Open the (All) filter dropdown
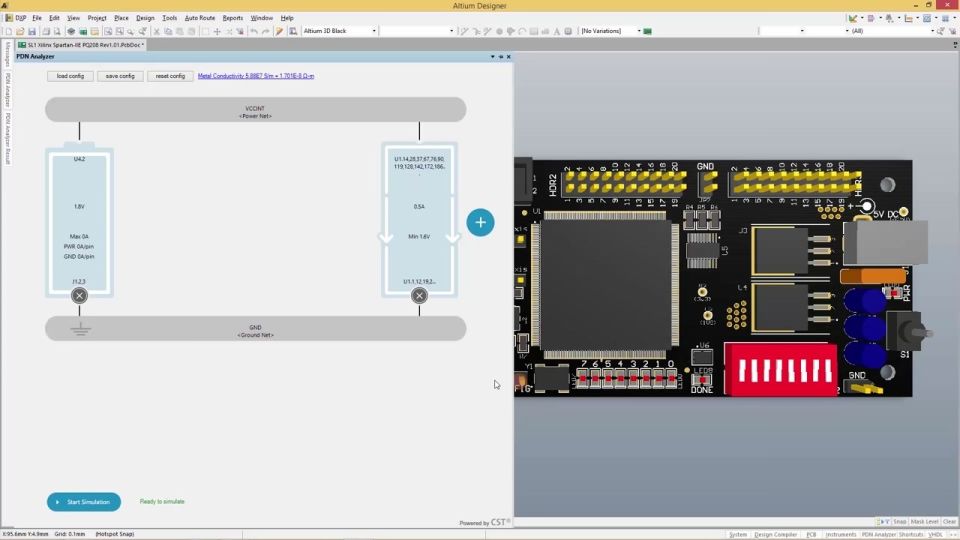The width and height of the screenshot is (960, 540). coord(932,31)
